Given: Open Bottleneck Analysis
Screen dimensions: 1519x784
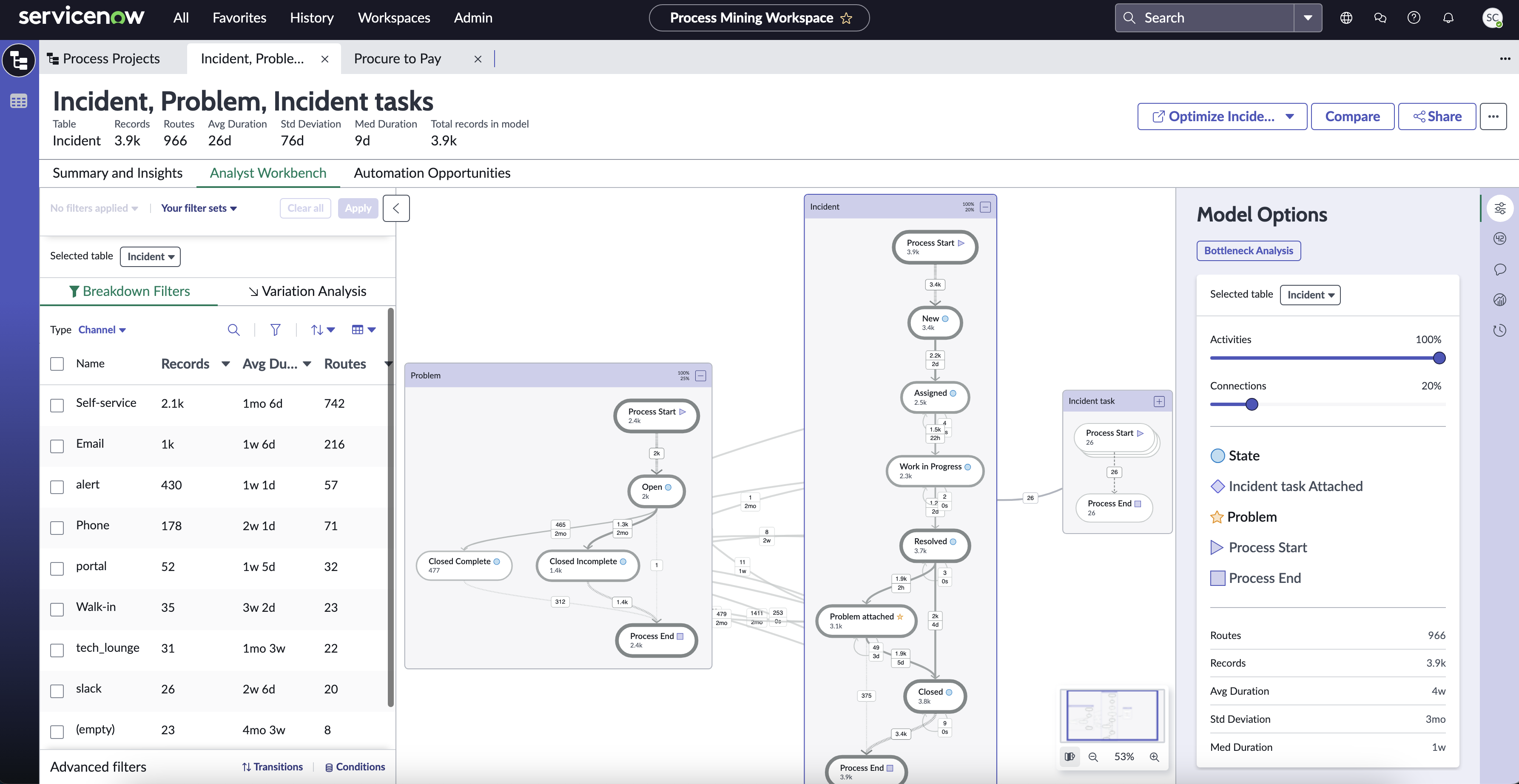Looking at the screenshot, I should coord(1249,250).
